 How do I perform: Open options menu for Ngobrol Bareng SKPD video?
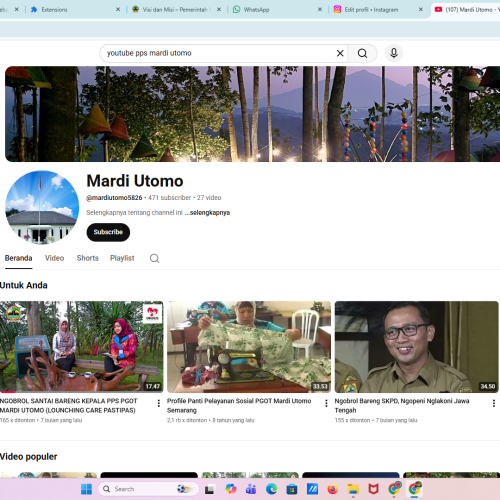pyautogui.click(x=494, y=403)
